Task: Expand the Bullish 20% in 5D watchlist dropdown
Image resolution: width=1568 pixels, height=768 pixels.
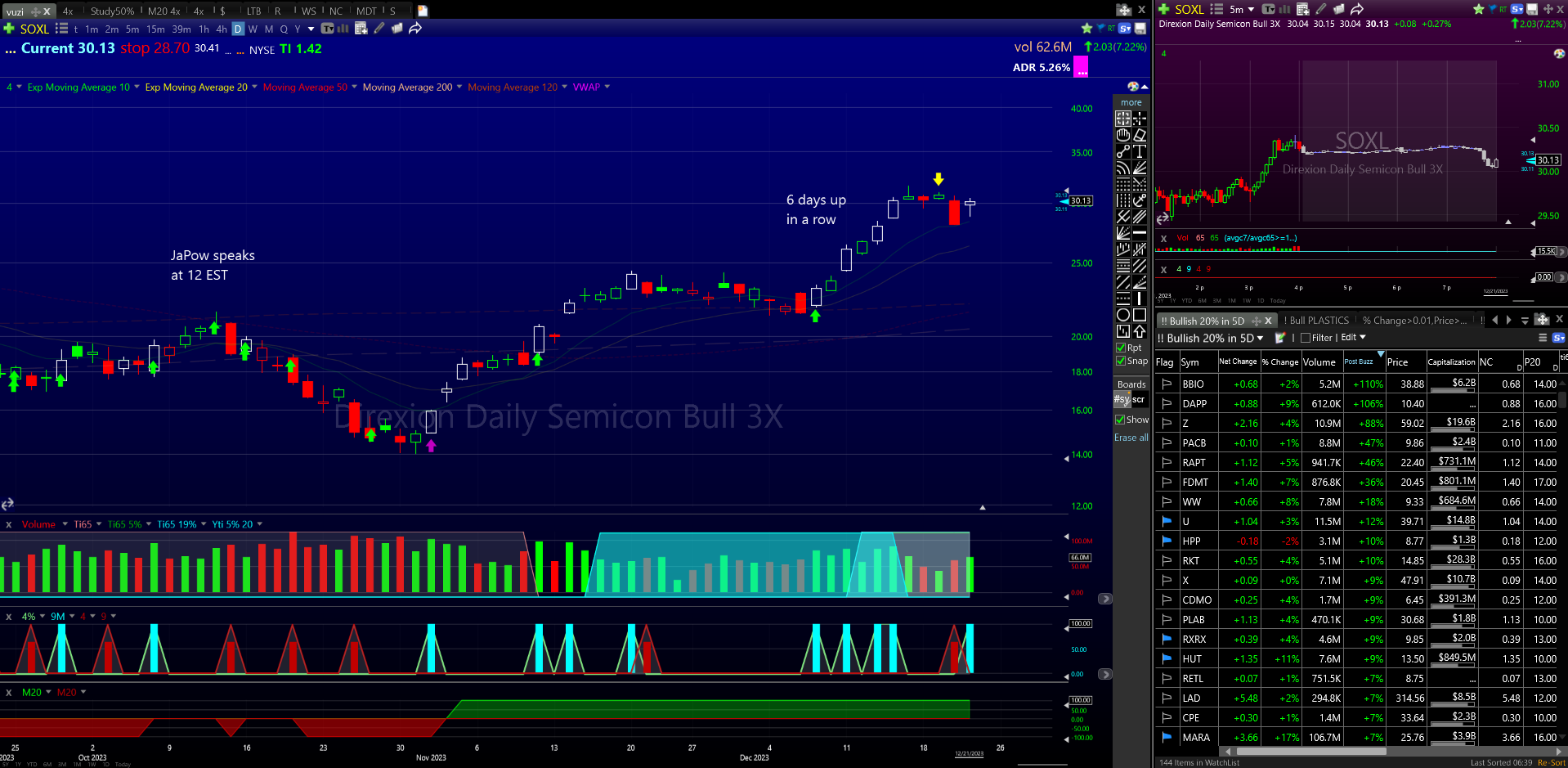Action: [x=1260, y=338]
